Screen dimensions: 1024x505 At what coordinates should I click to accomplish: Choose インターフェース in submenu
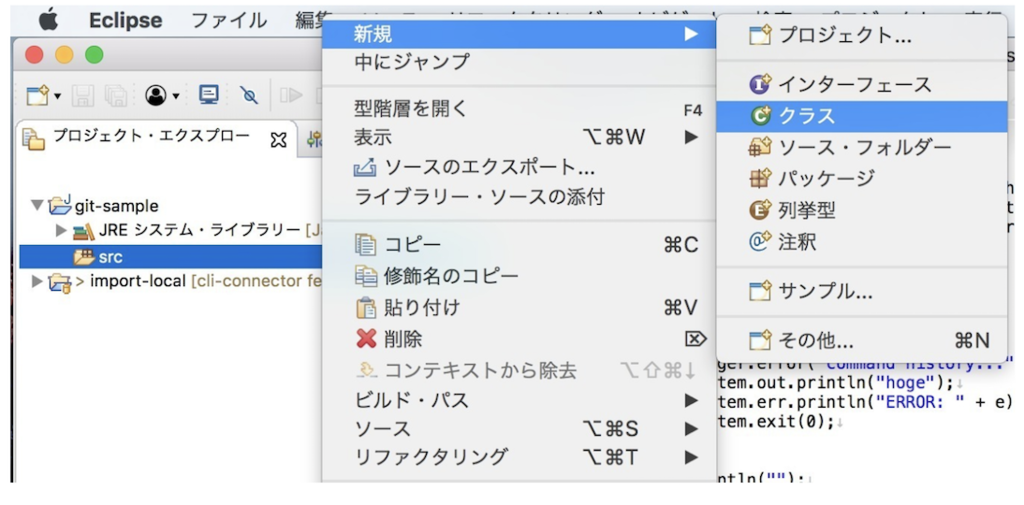(x=862, y=84)
